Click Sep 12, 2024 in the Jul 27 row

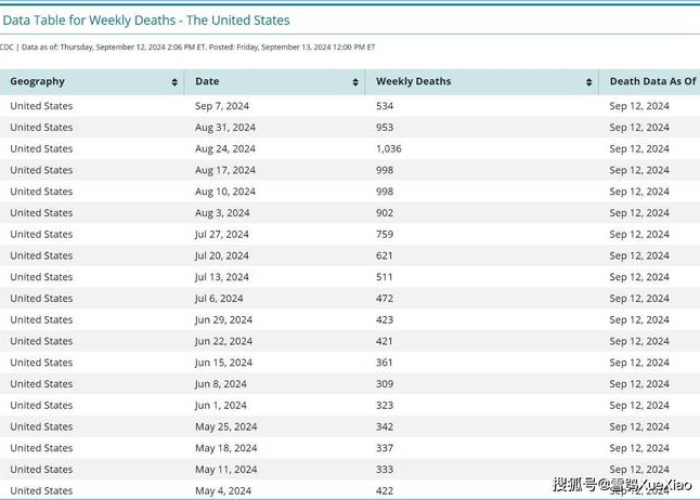coord(639,234)
